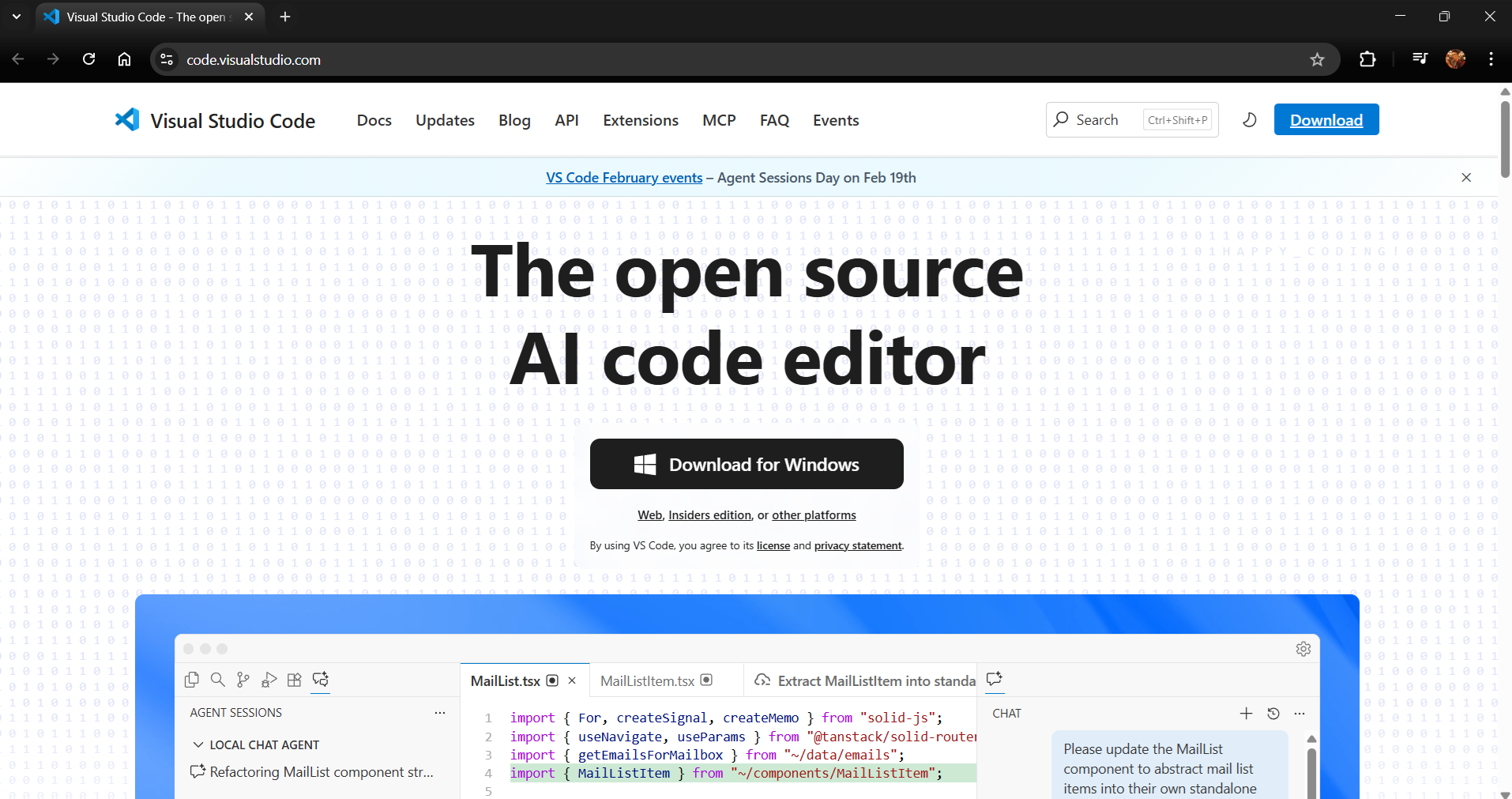The image size is (1512, 799).
Task: Select the Source Control icon
Action: coord(243,680)
